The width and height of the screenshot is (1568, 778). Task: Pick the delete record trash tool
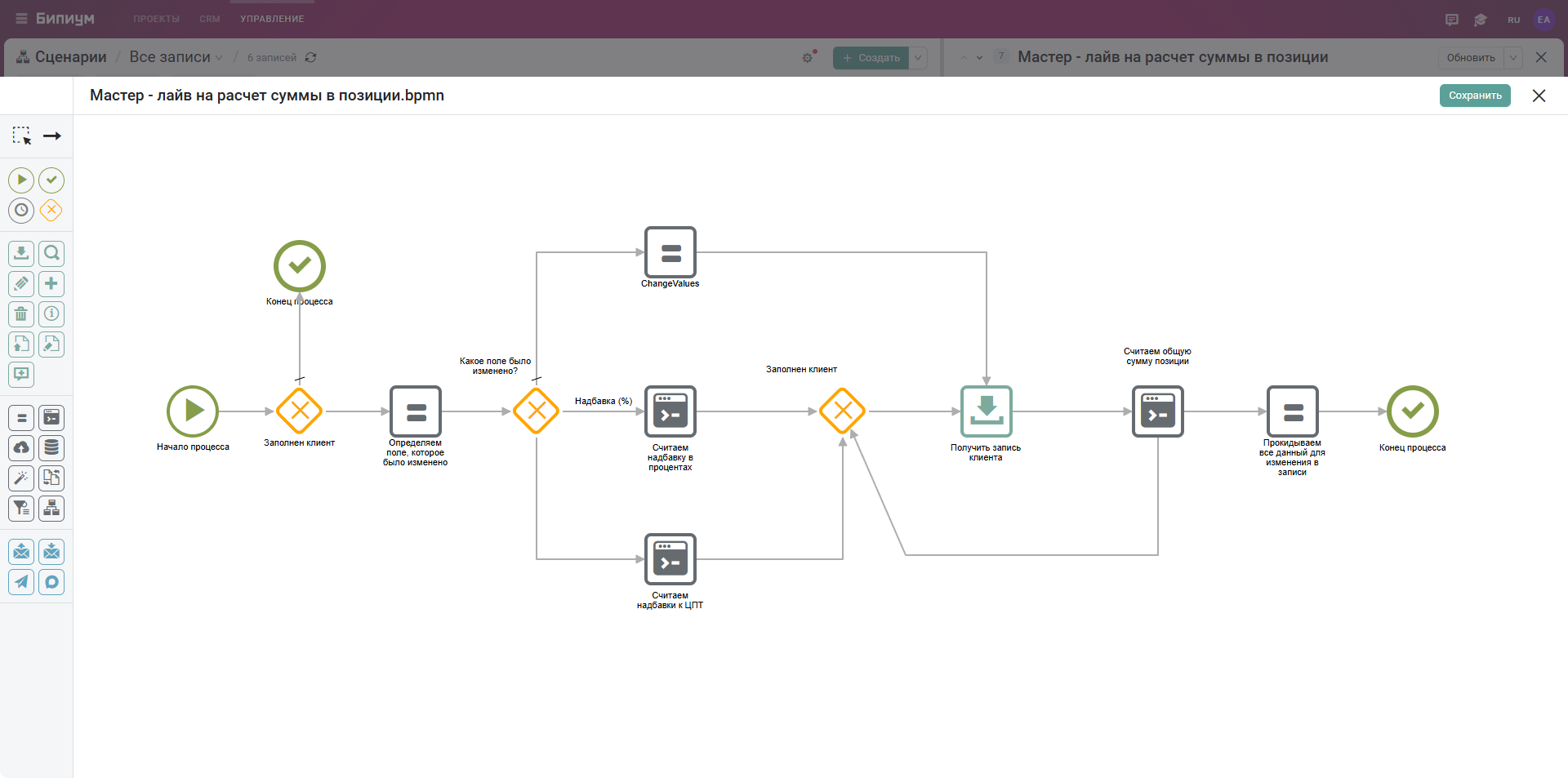click(x=21, y=313)
